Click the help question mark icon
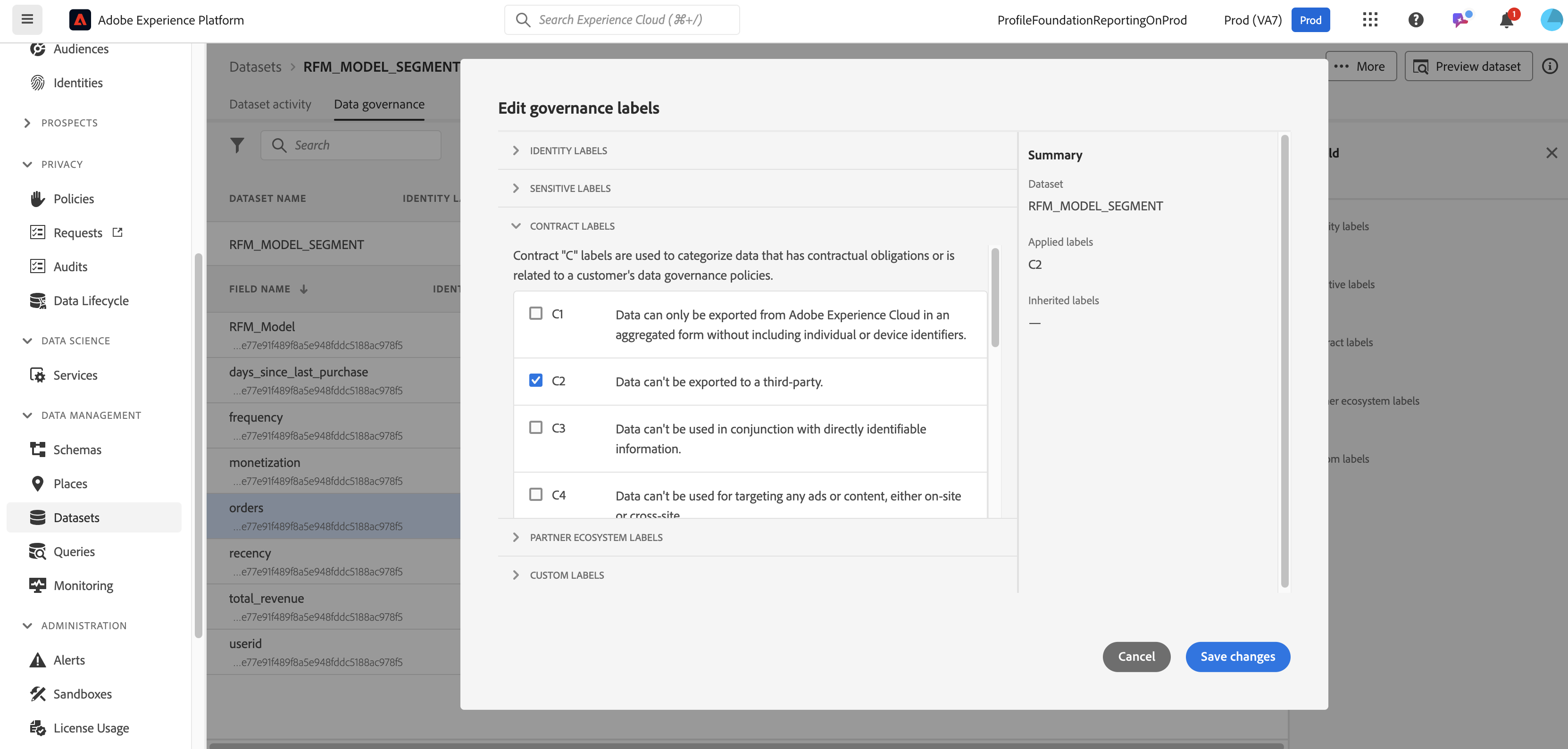1568x749 pixels. pos(1415,20)
